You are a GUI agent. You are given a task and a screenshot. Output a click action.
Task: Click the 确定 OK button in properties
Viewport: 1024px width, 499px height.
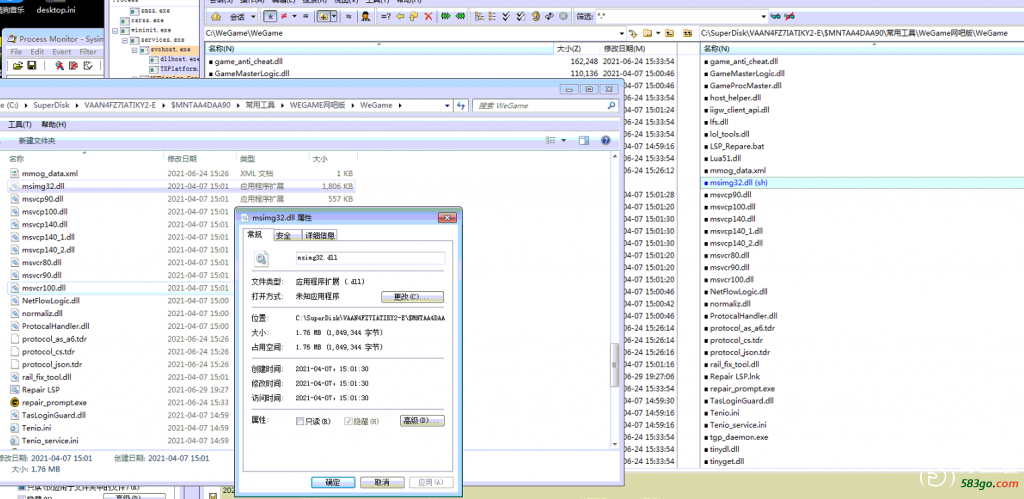(333, 482)
